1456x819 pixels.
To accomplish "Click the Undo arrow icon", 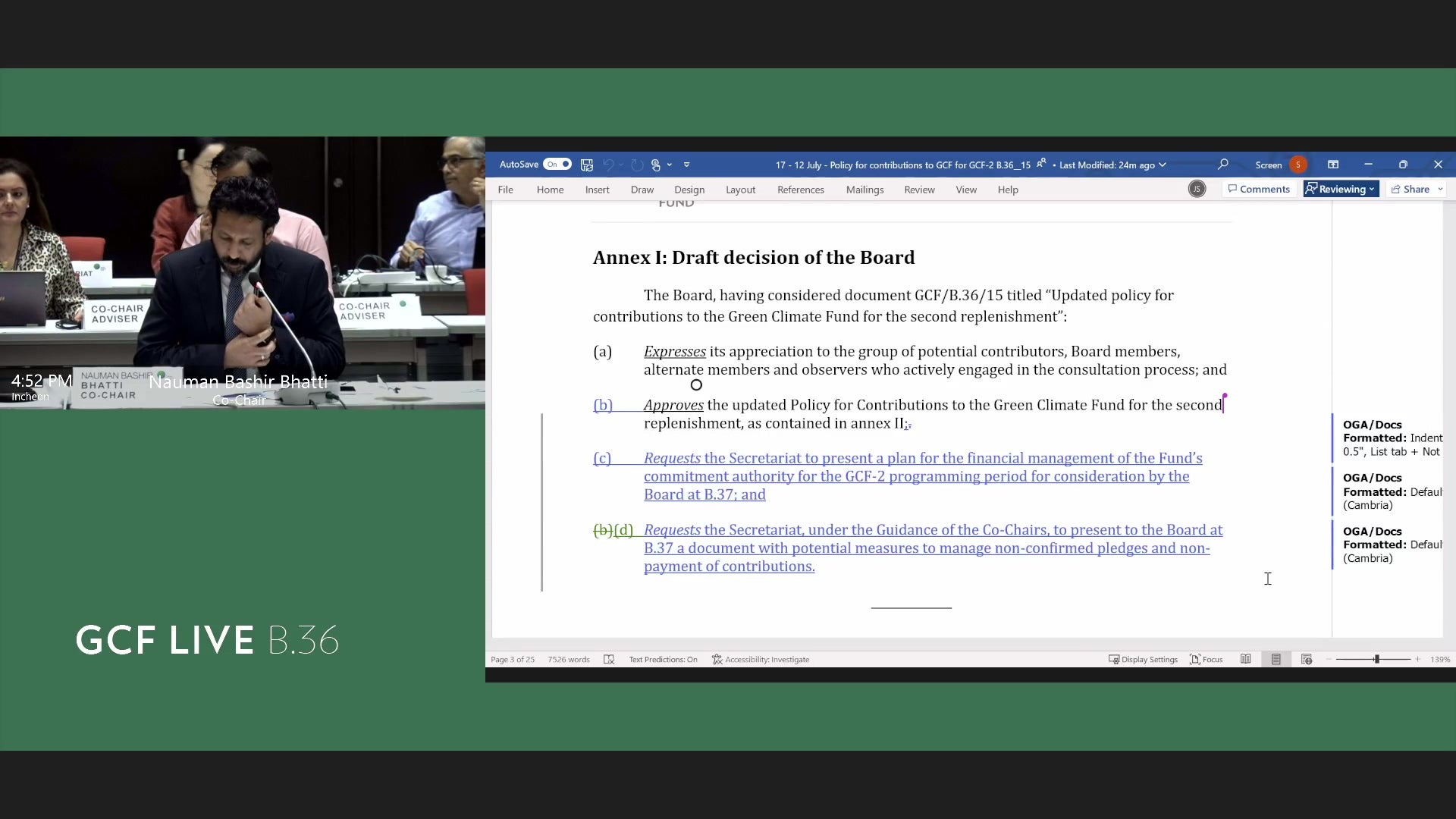I will (x=608, y=165).
